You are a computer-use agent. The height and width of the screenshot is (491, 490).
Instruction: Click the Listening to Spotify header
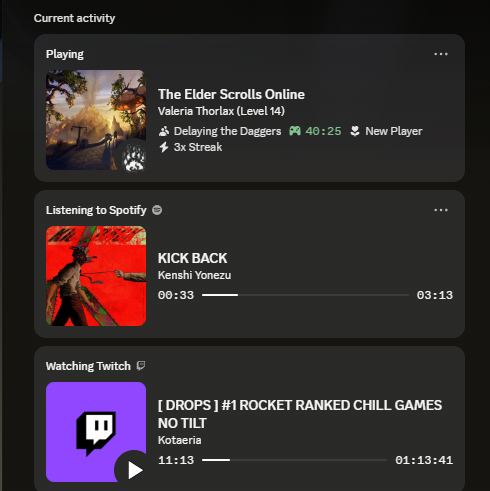click(96, 210)
